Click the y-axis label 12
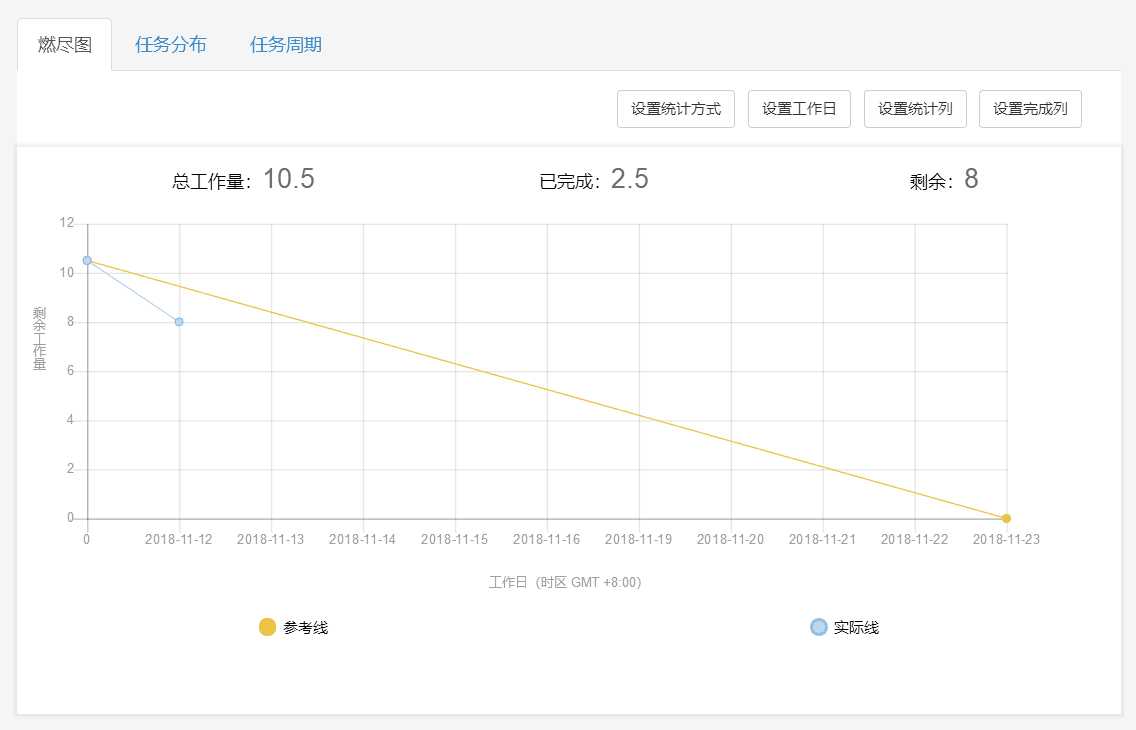Viewport: 1136px width, 730px height. click(67, 223)
